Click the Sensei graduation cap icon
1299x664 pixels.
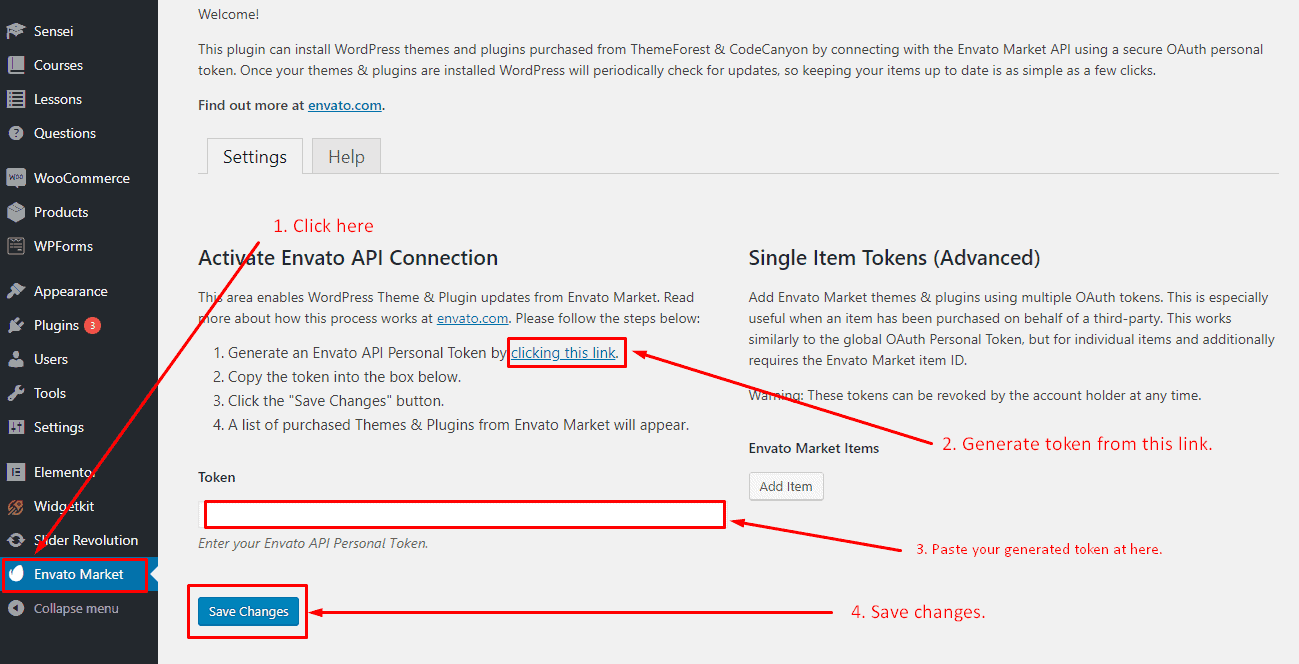(16, 31)
